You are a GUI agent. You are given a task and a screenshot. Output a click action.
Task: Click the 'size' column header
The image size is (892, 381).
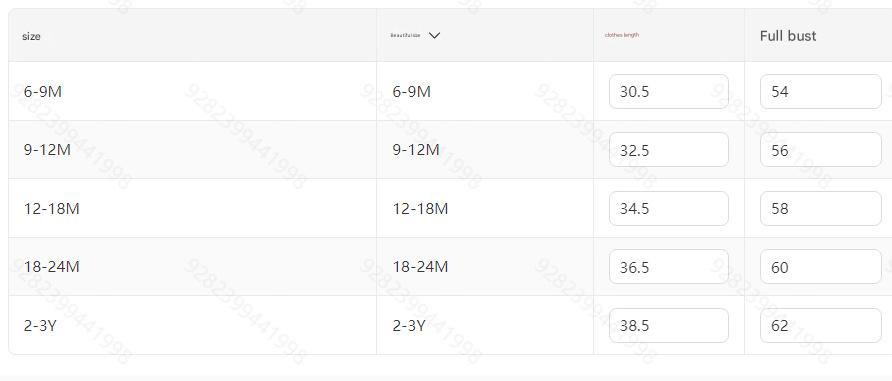[x=31, y=36]
